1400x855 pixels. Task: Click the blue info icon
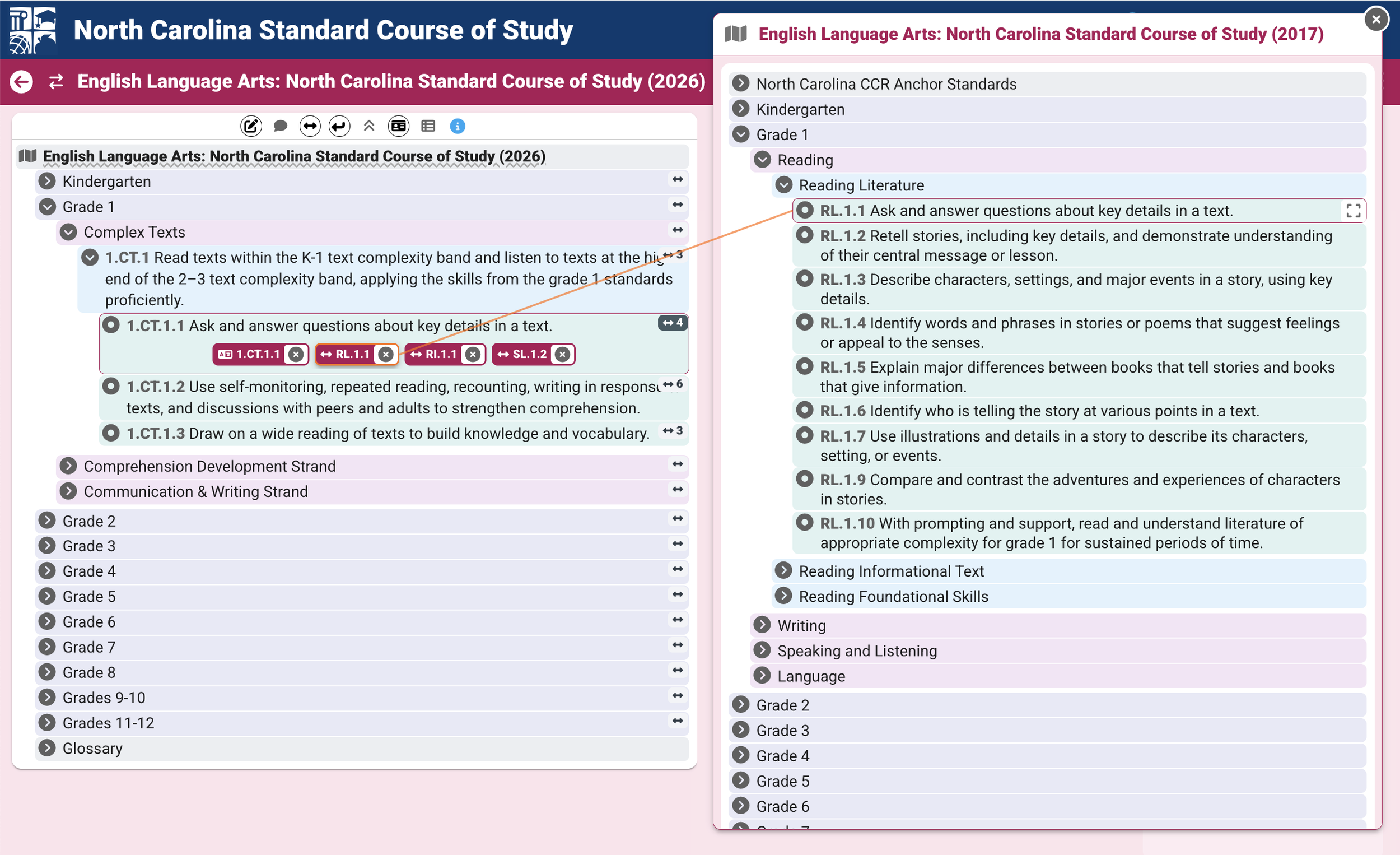point(458,126)
